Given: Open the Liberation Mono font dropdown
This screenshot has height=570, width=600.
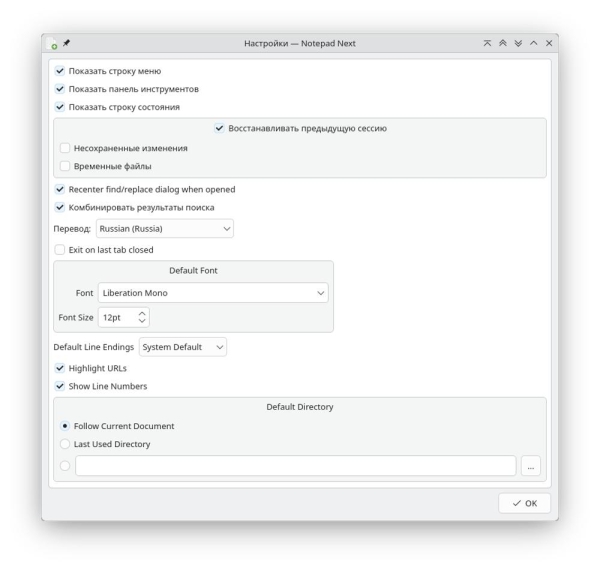Looking at the screenshot, I should [x=213, y=293].
